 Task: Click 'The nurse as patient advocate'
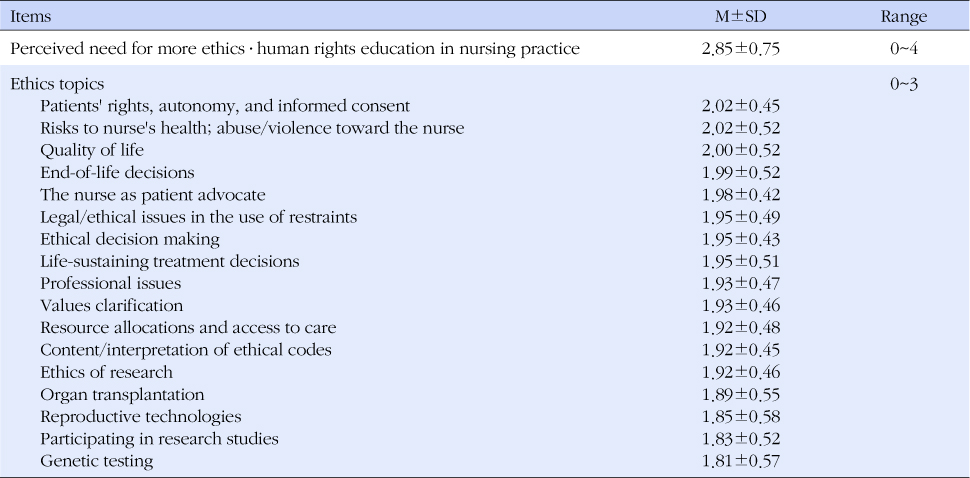[153, 195]
